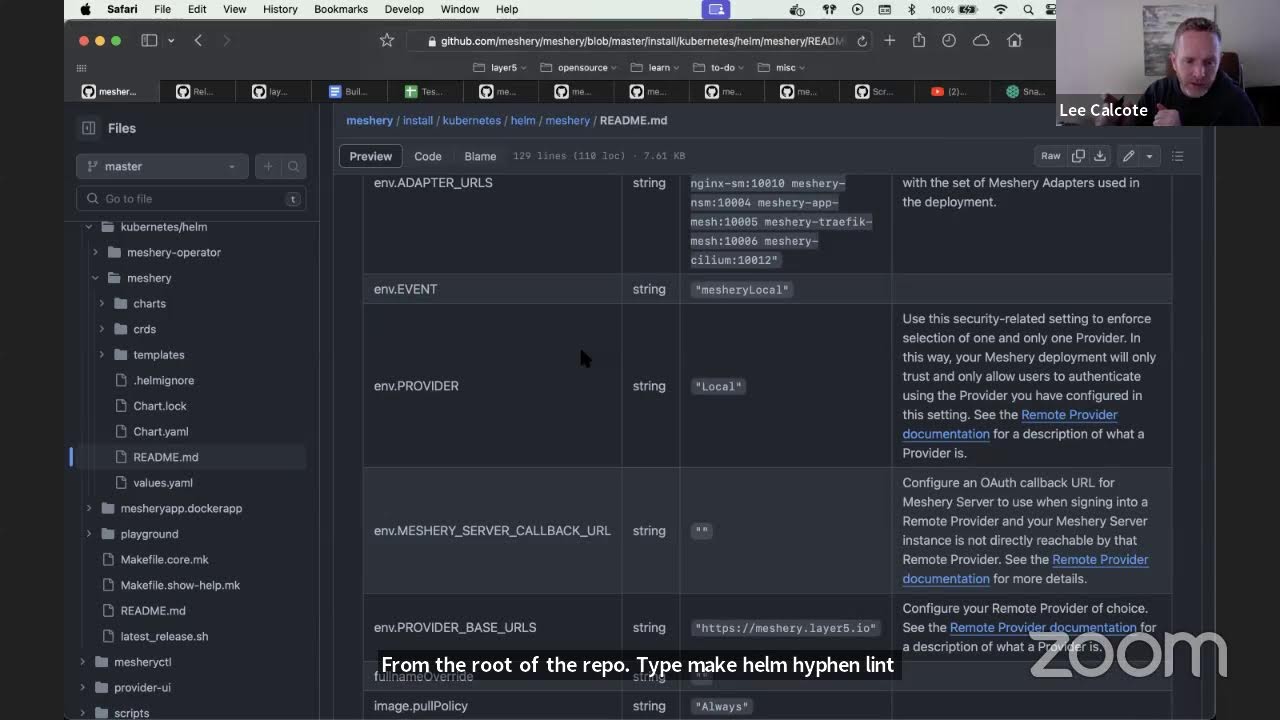
Task: Open the Chart.lock file
Action: pyautogui.click(x=160, y=406)
